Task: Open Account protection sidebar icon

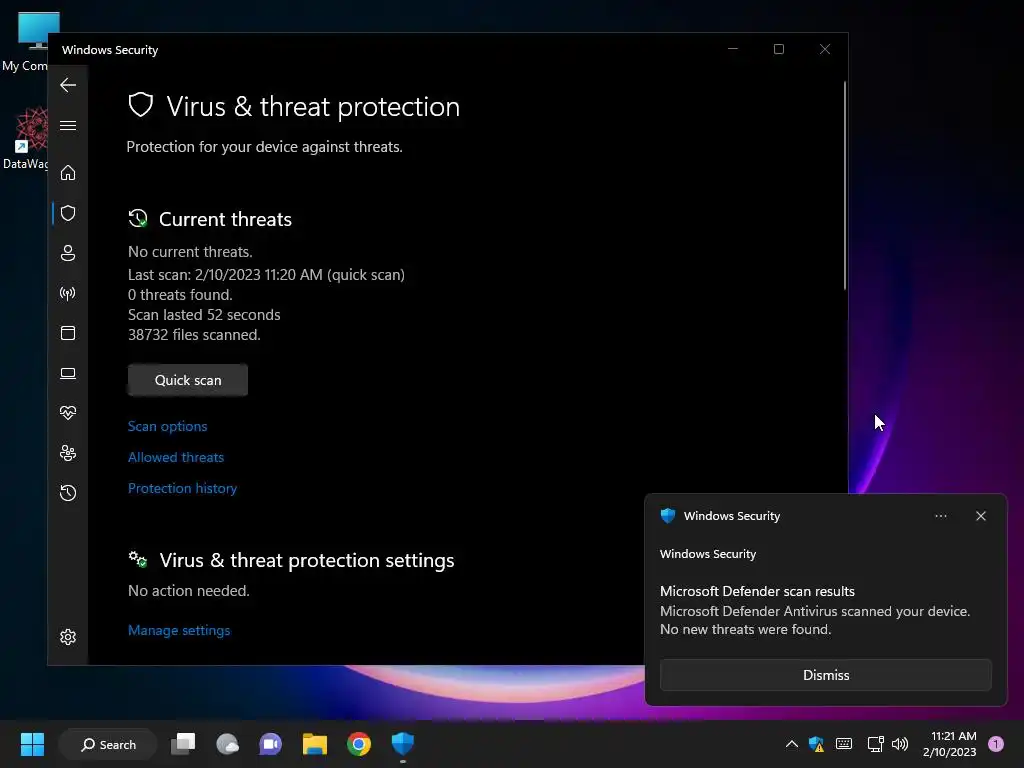Action: [x=68, y=253]
